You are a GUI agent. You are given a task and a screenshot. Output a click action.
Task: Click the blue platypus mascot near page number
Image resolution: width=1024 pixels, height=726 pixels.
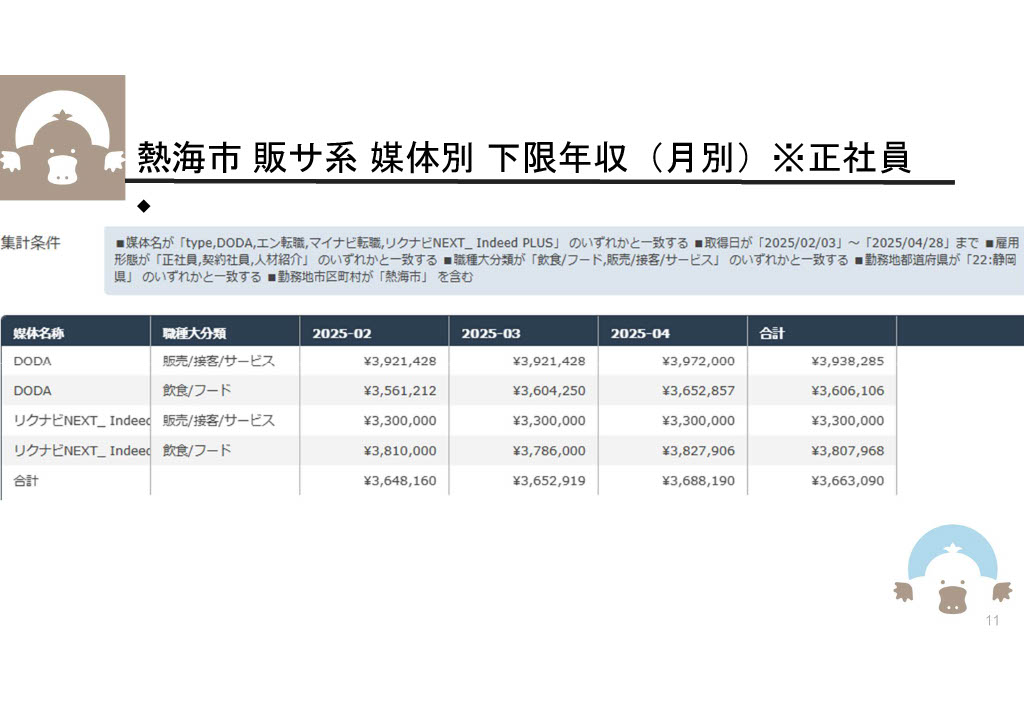point(952,569)
